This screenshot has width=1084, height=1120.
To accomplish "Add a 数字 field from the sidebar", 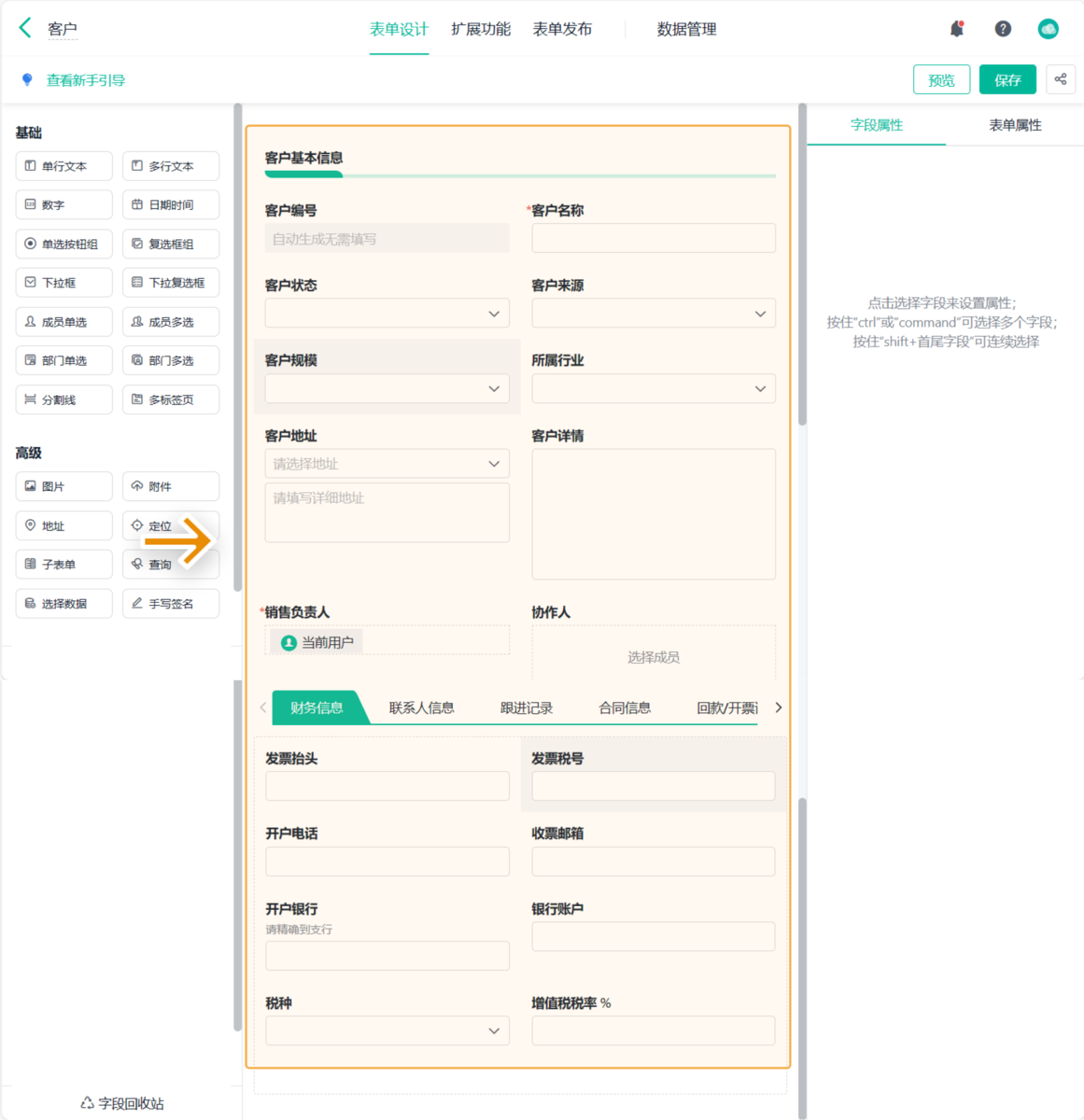I will coord(63,204).
